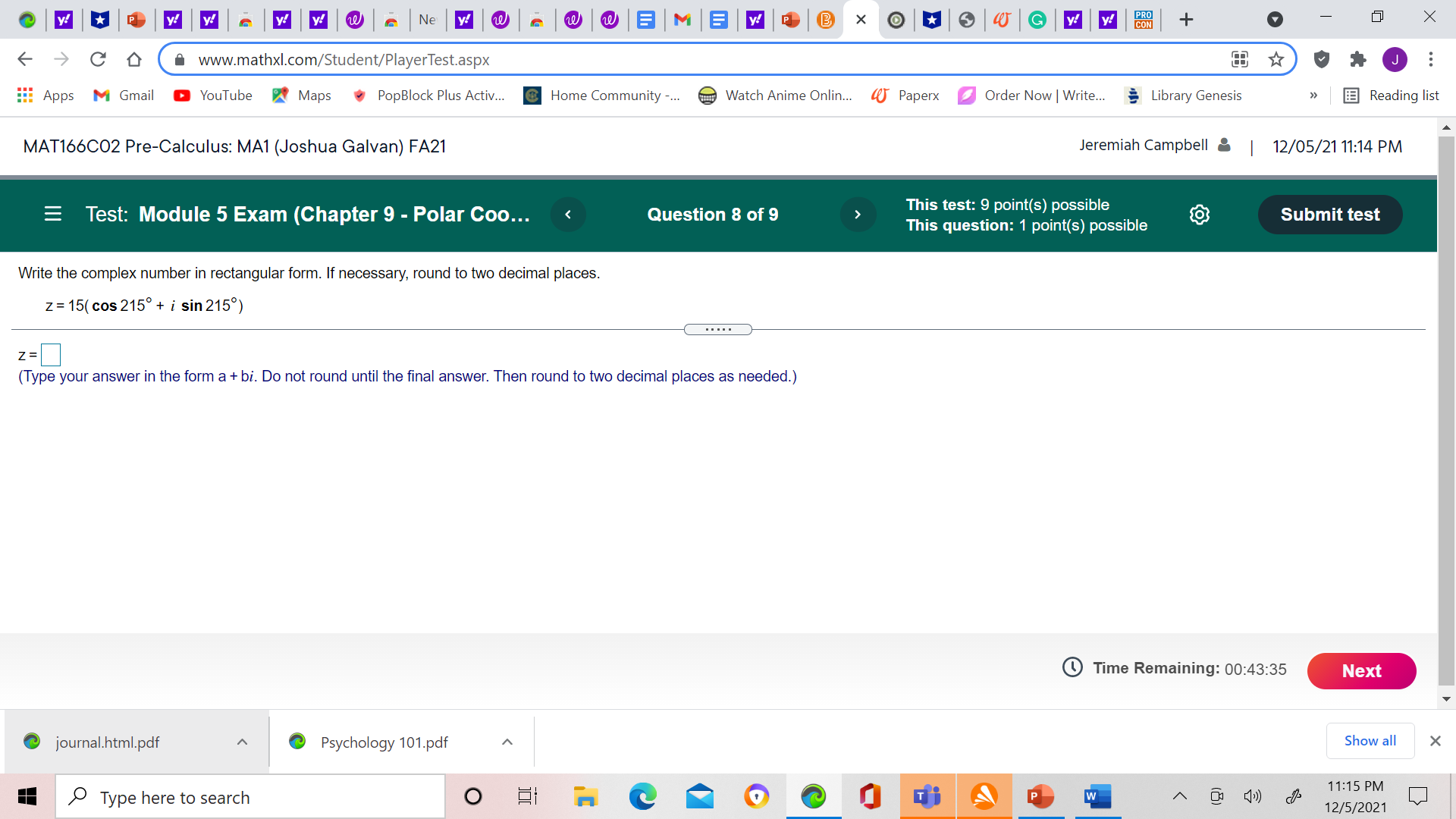Click the z answer input box
The height and width of the screenshot is (819, 1456).
[x=51, y=354]
